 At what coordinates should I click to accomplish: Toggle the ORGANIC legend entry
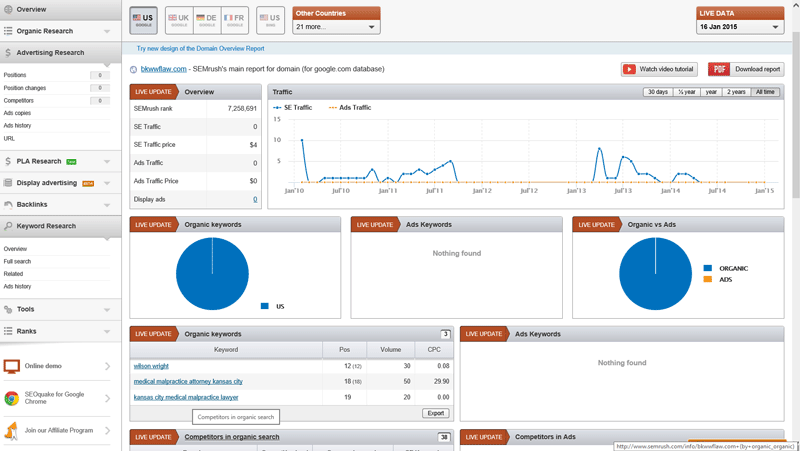tap(726, 268)
